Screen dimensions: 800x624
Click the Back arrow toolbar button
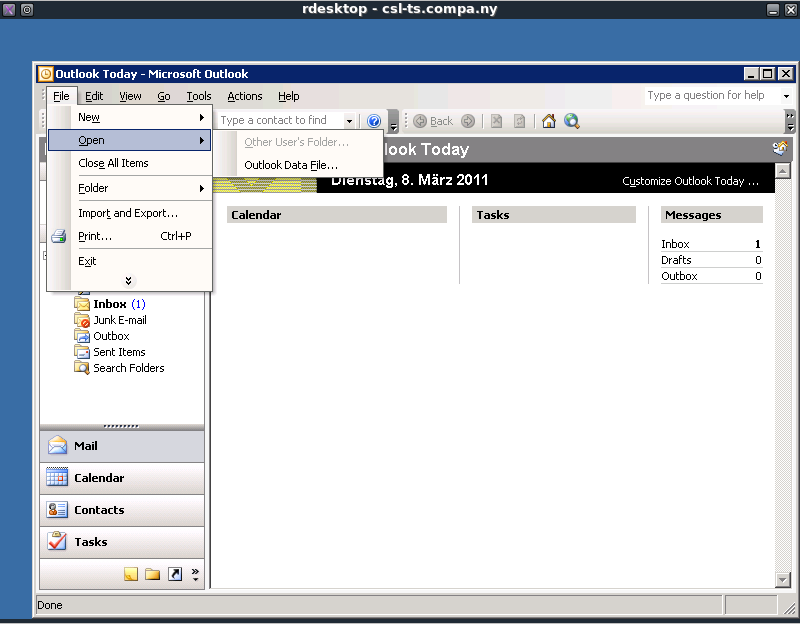(x=433, y=121)
